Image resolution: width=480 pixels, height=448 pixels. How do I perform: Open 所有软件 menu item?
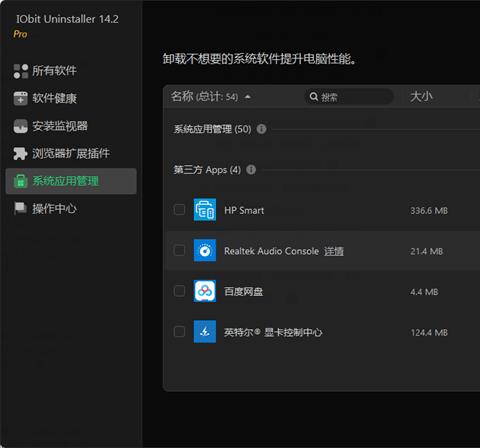point(71,71)
